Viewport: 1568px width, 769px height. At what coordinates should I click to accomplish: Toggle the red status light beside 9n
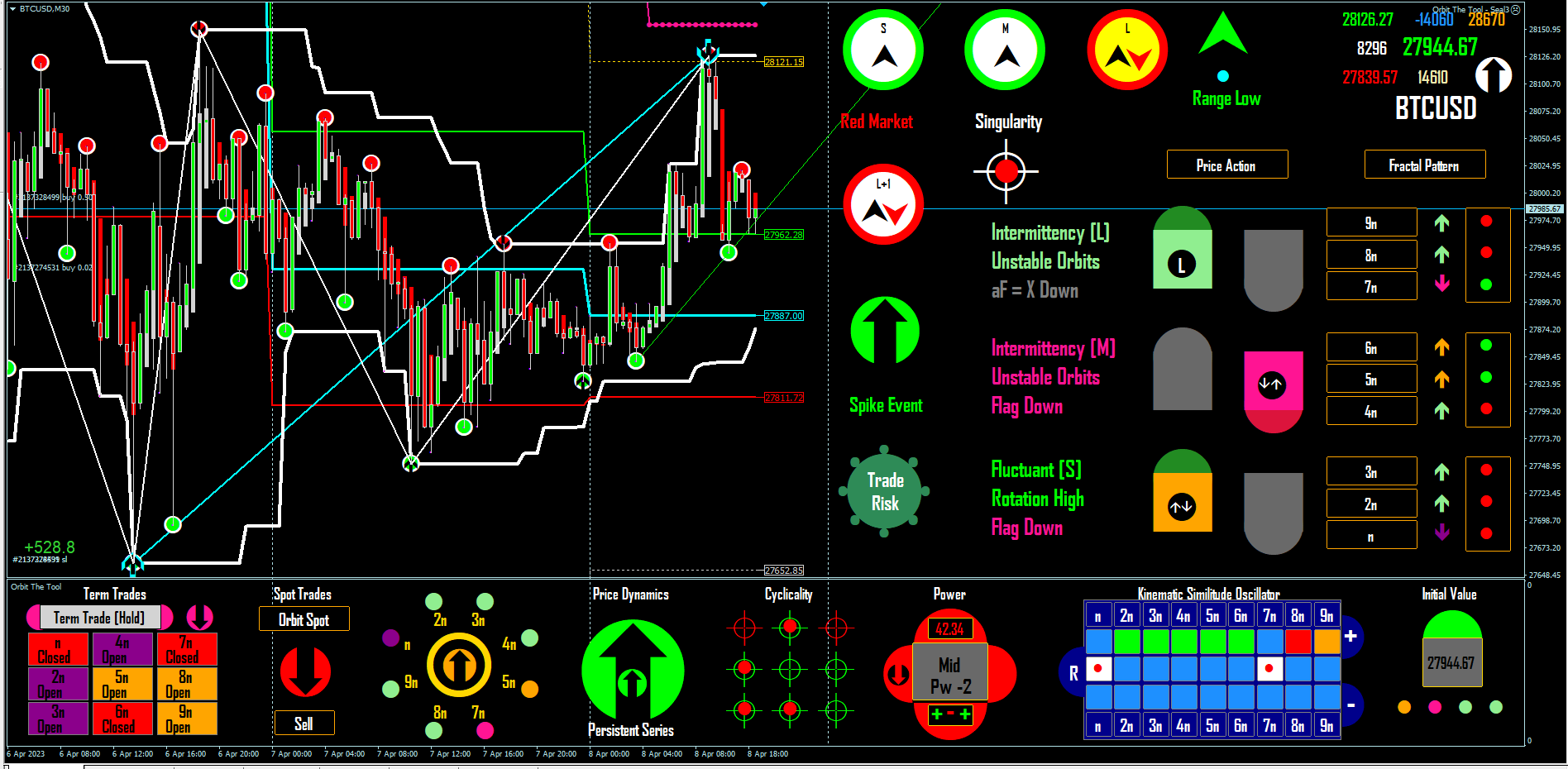(1486, 221)
